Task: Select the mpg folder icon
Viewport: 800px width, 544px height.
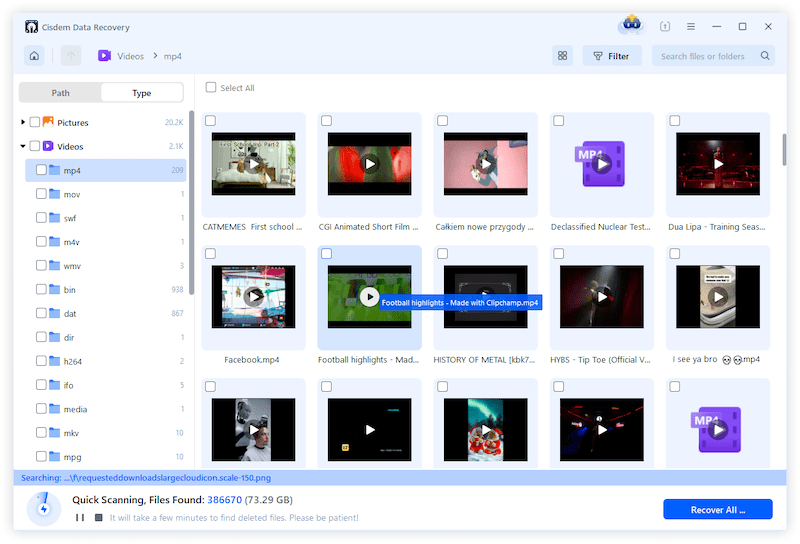Action: (x=55, y=456)
